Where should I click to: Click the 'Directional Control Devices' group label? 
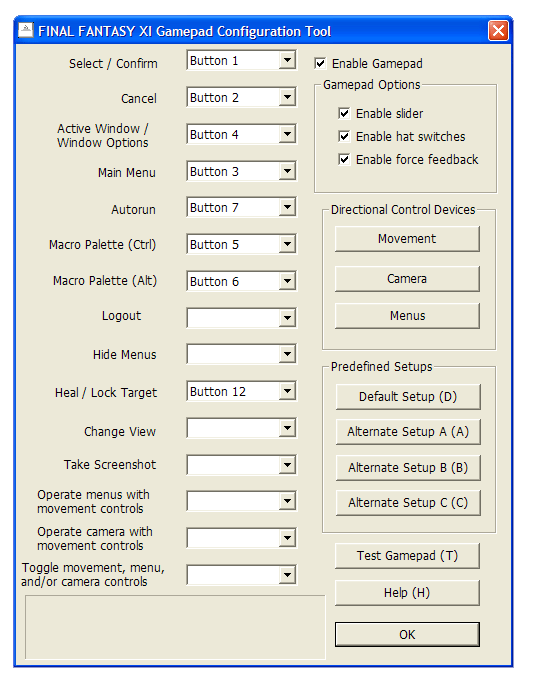(403, 210)
